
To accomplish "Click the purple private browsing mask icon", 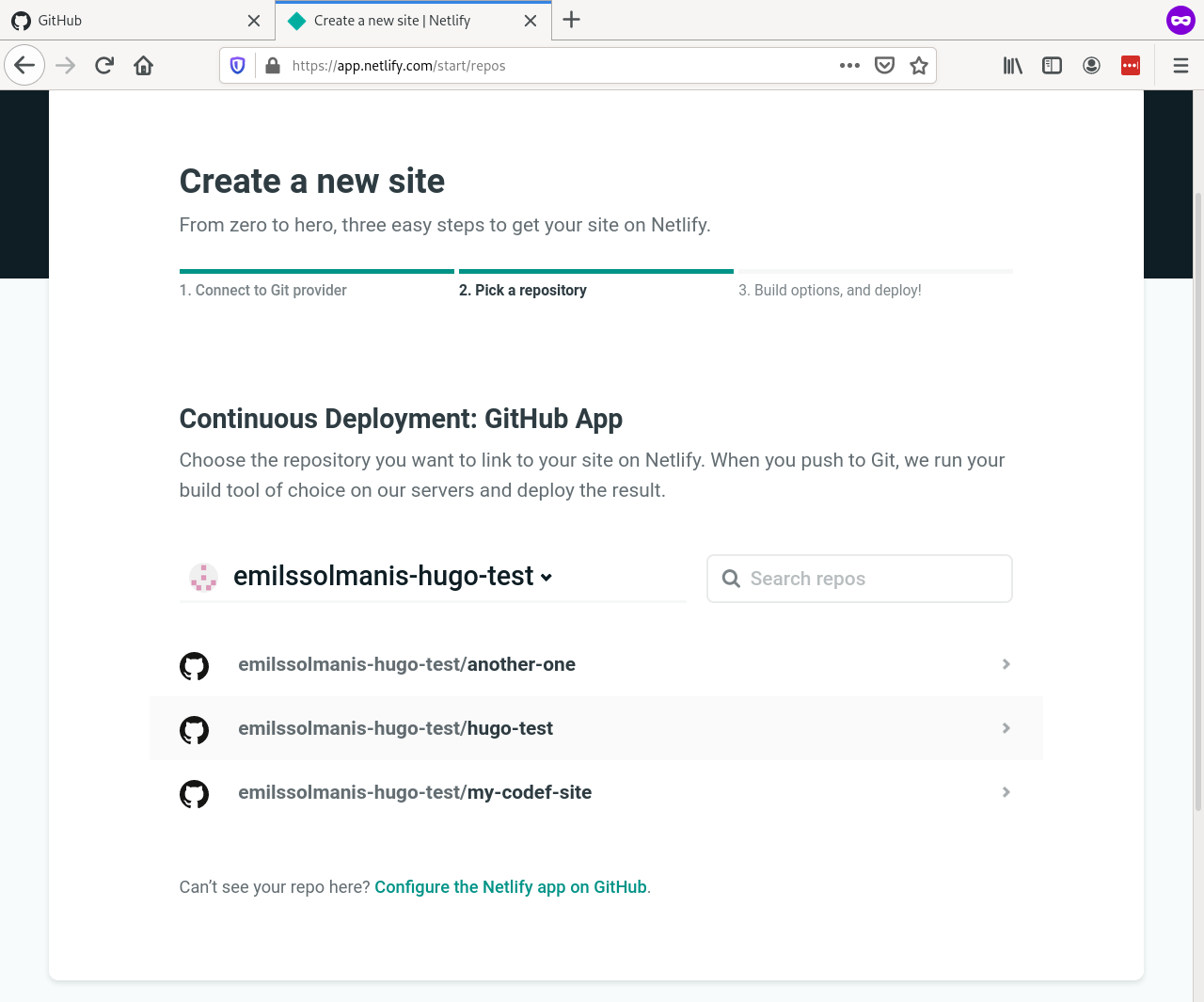I will coord(1180,20).
